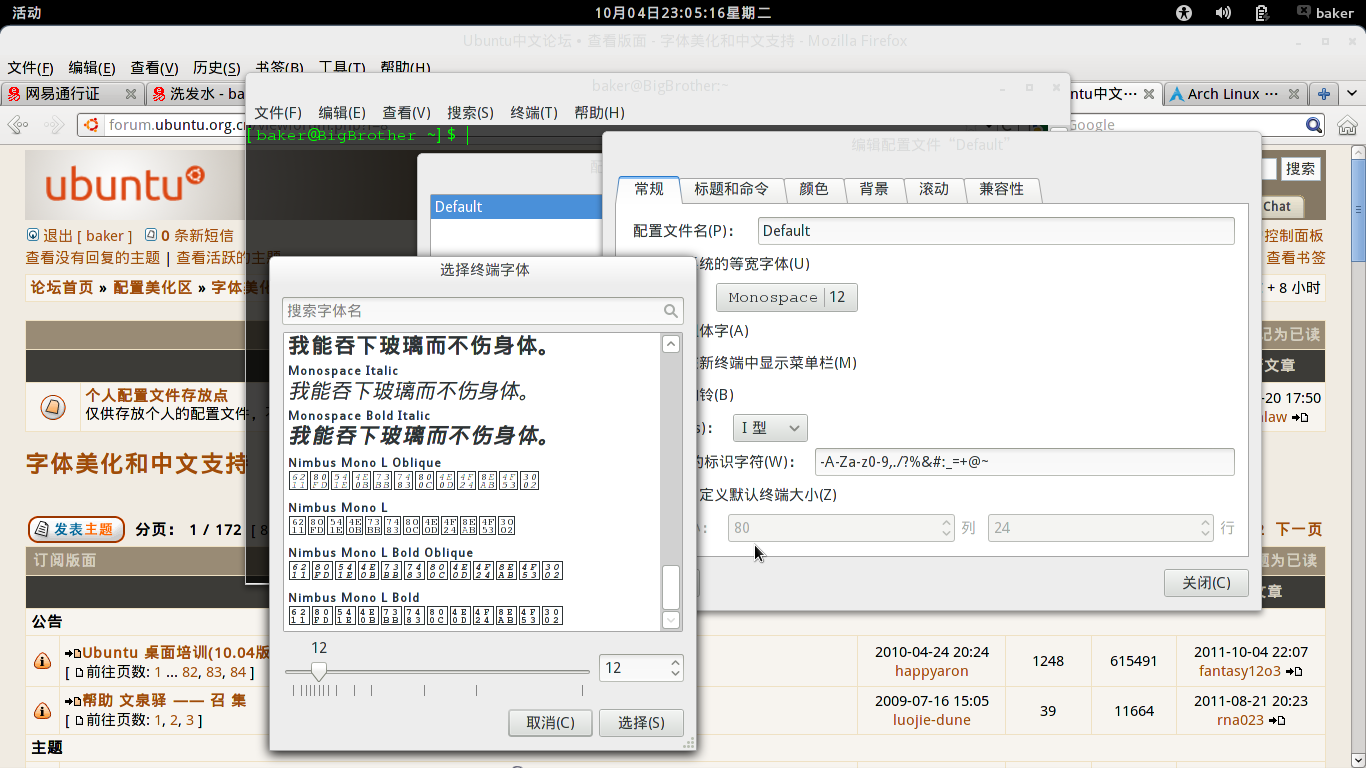
Task: Click the newest-post arrow before 帮助 文泉驿
Action: [x=72, y=702]
